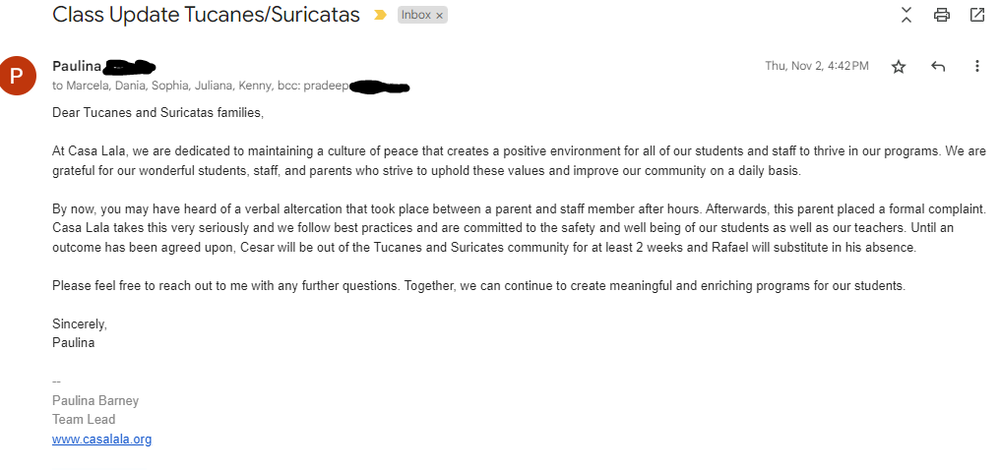Print the email conversation
Screen dimensions: 1000x470
pyautogui.click(x=941, y=15)
